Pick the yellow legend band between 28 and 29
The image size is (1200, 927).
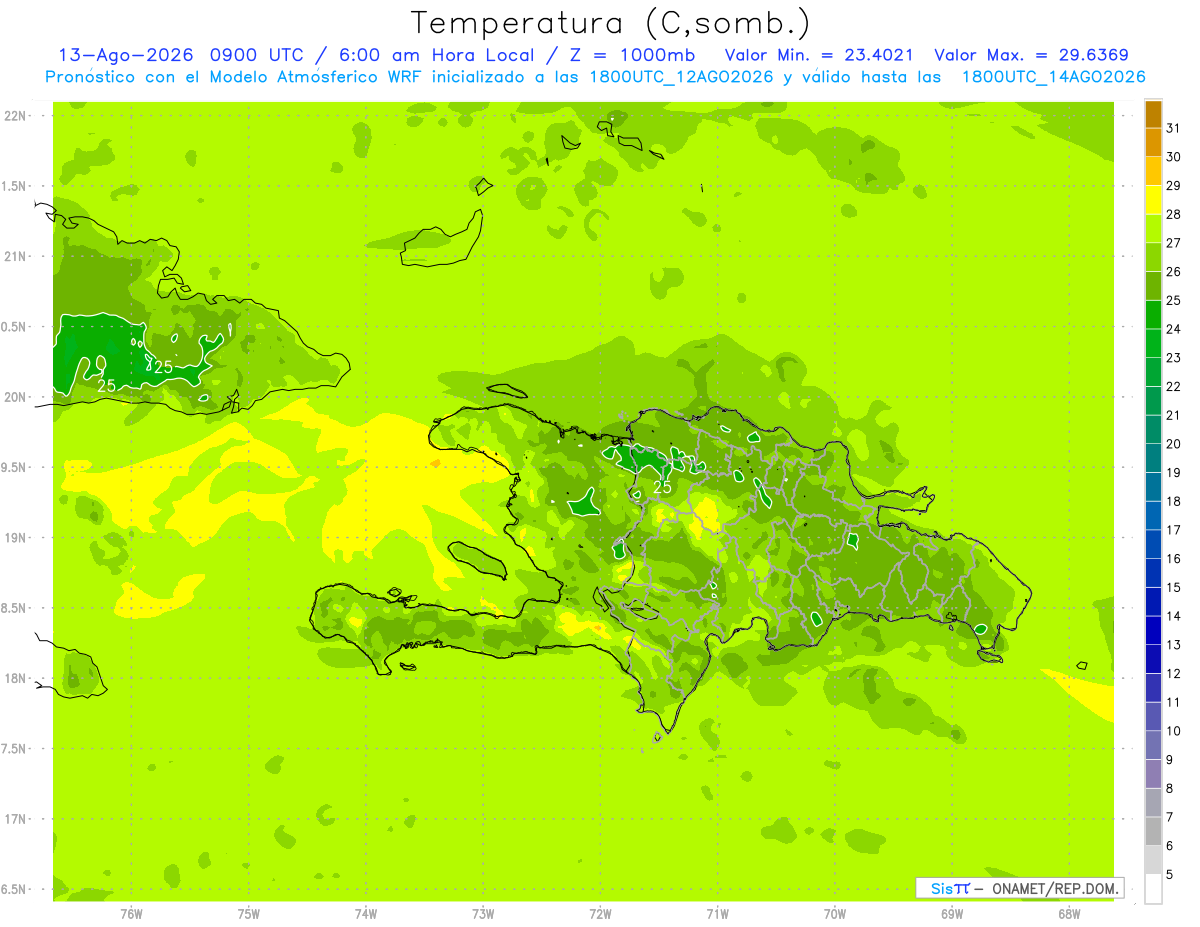tap(1153, 200)
